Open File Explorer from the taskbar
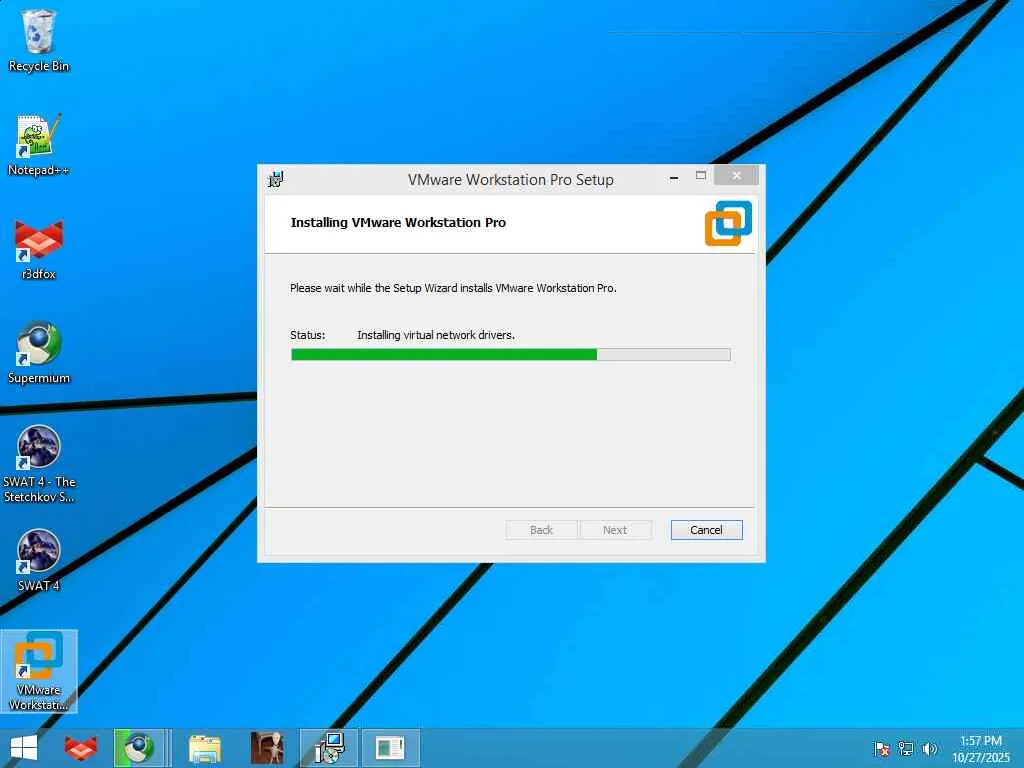The height and width of the screenshot is (768, 1024). [204, 748]
